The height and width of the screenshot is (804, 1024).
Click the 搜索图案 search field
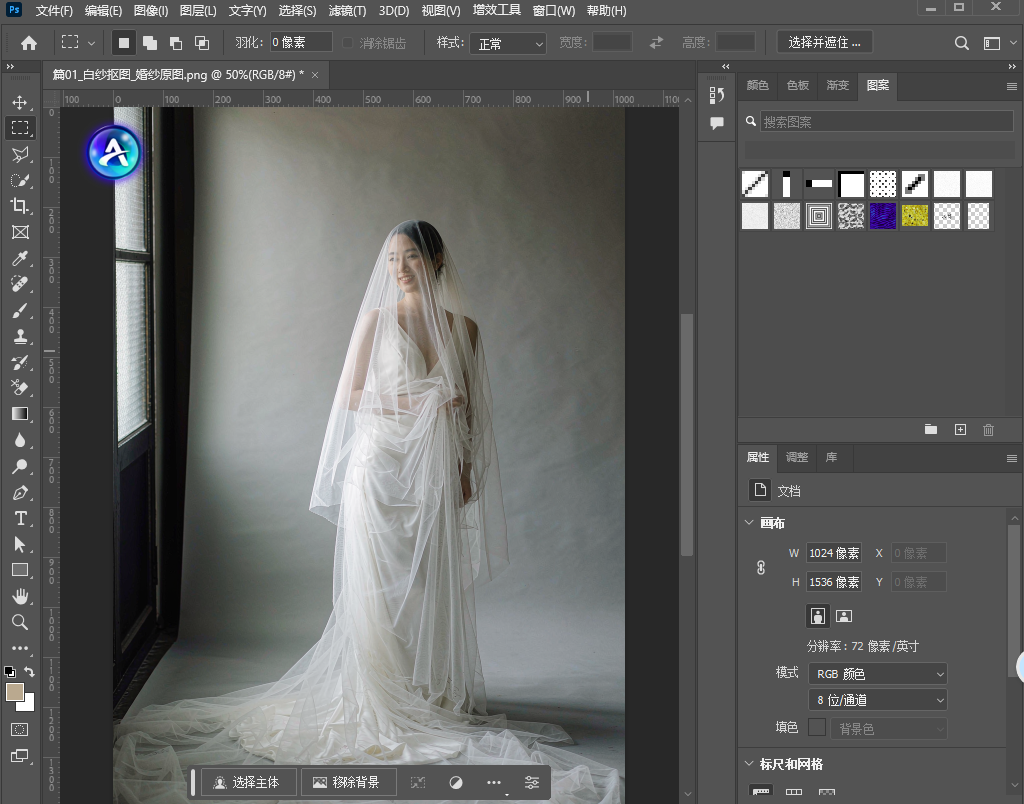[x=886, y=121]
